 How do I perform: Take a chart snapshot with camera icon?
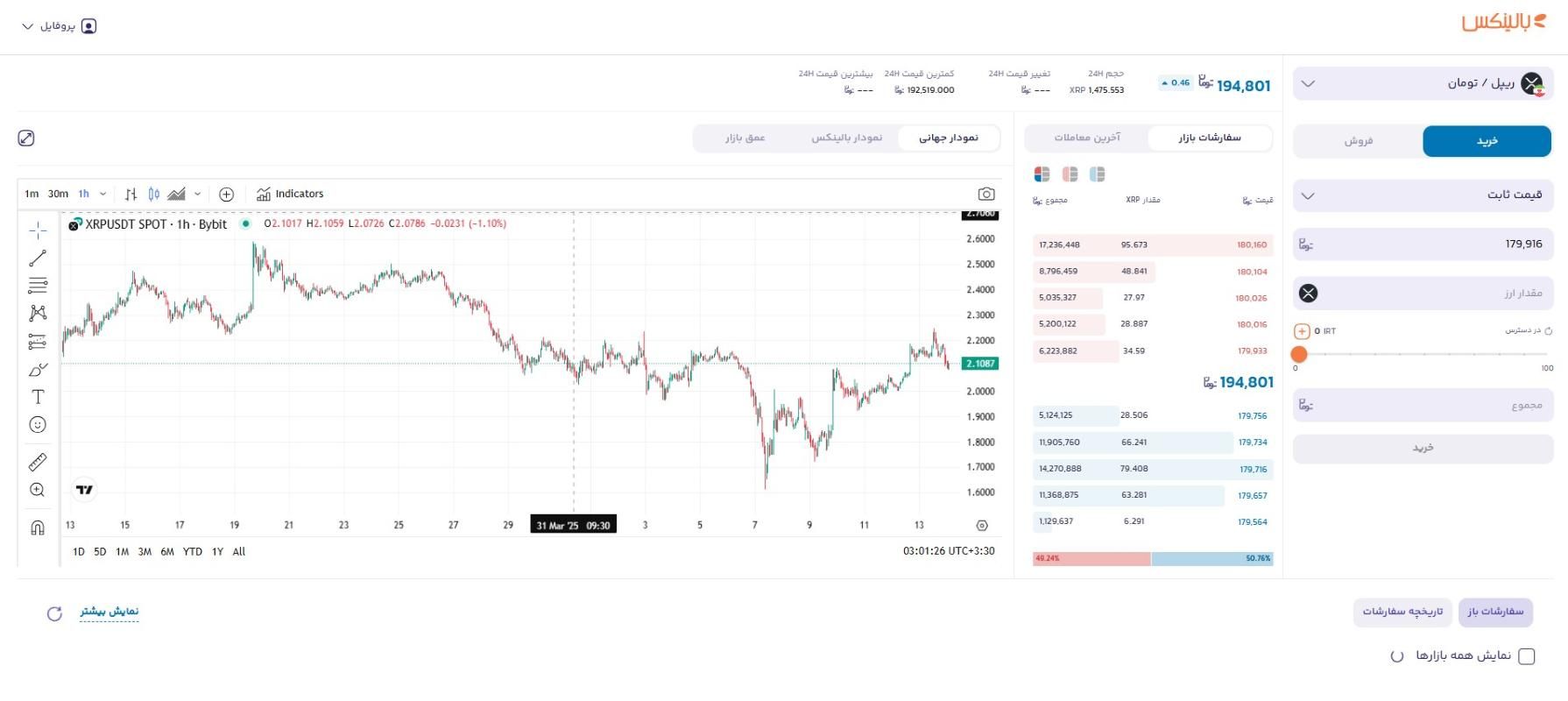point(986,194)
